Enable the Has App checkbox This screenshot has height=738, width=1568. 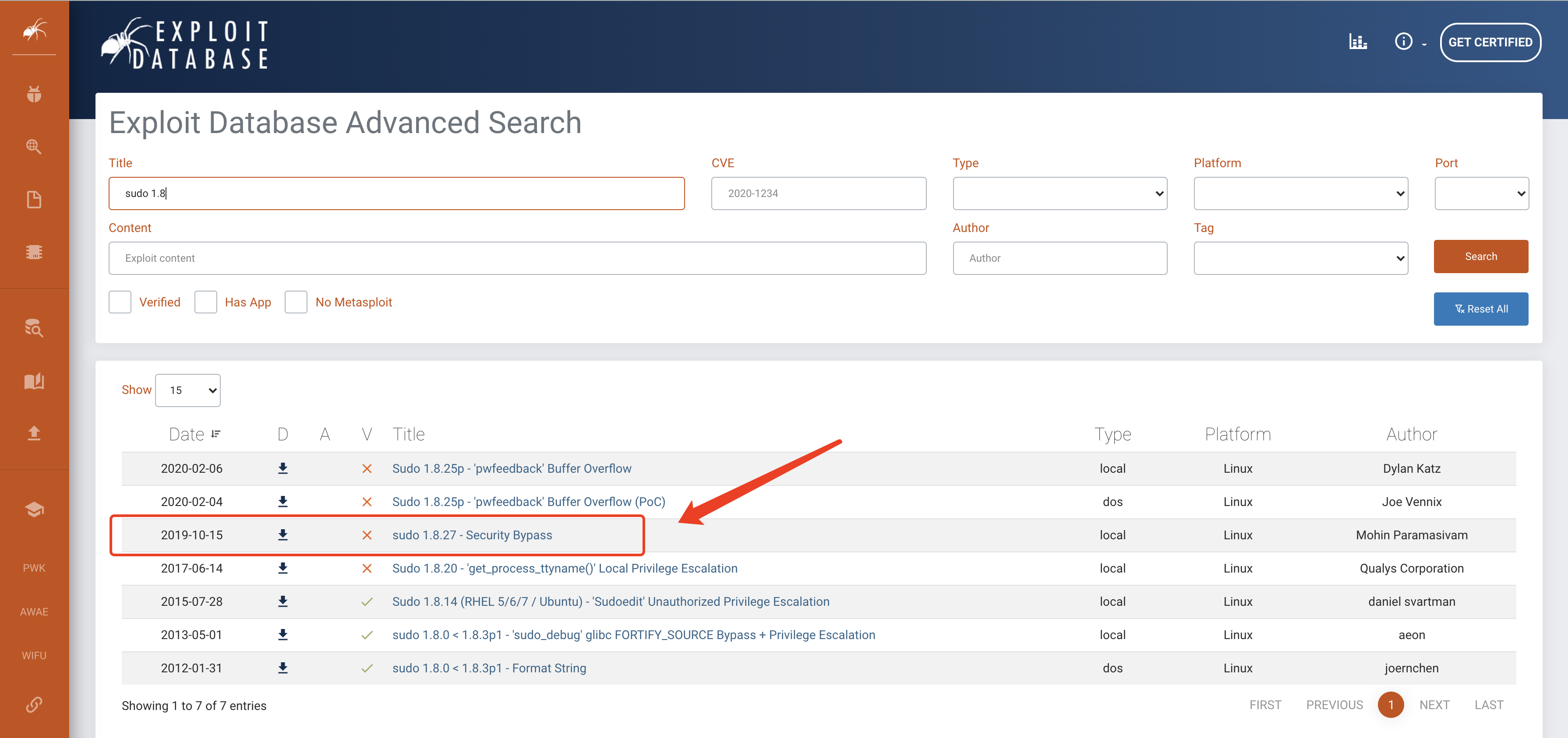click(x=206, y=302)
